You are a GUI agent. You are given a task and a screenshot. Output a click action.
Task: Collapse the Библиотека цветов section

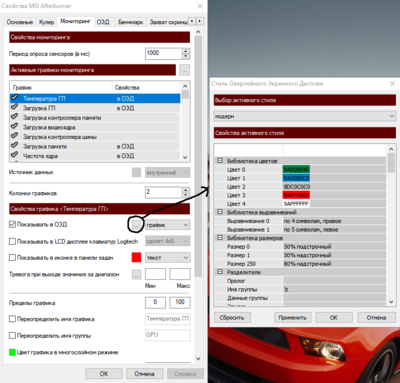coord(220,161)
